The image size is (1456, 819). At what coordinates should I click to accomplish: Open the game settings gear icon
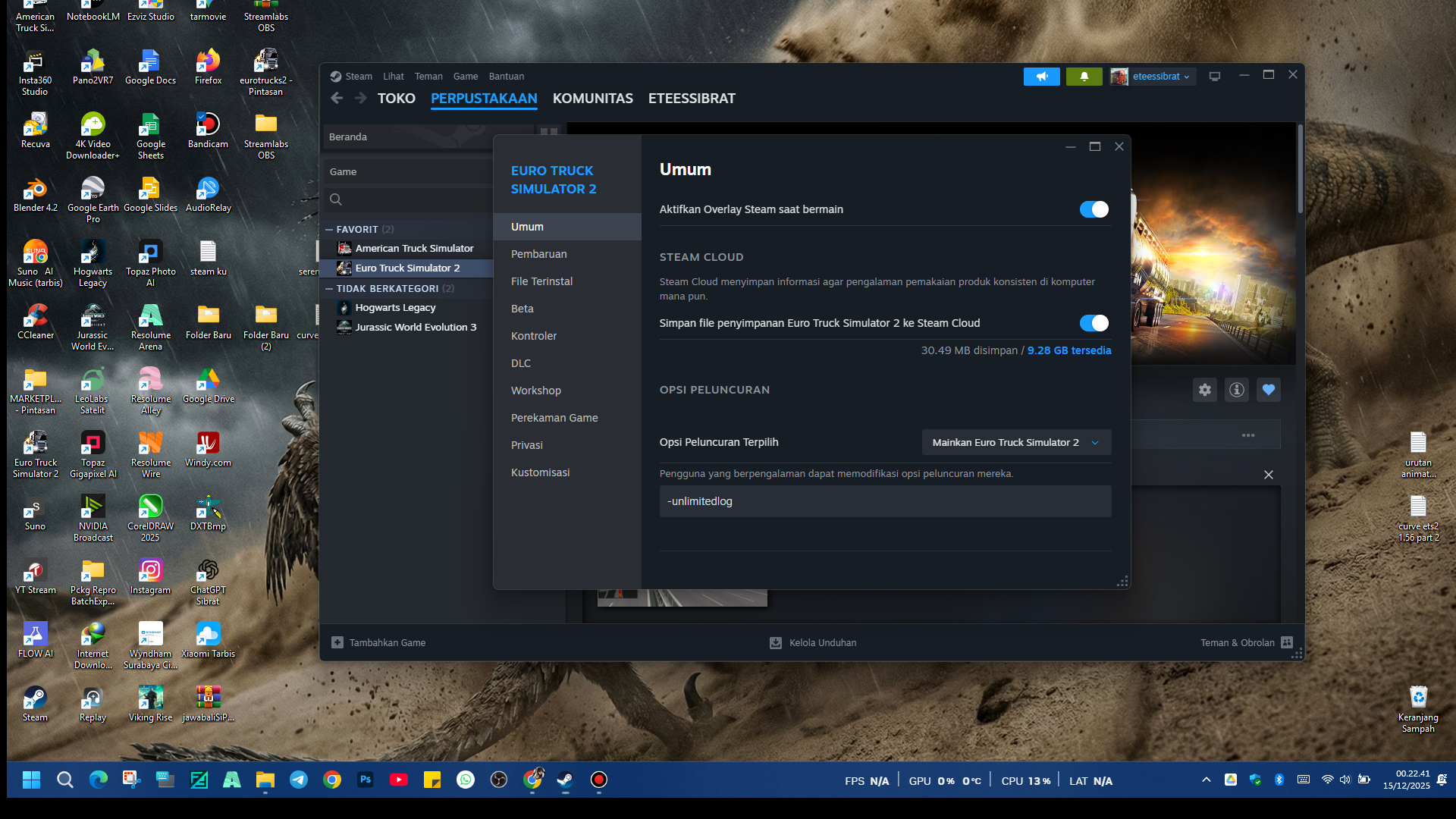point(1205,390)
